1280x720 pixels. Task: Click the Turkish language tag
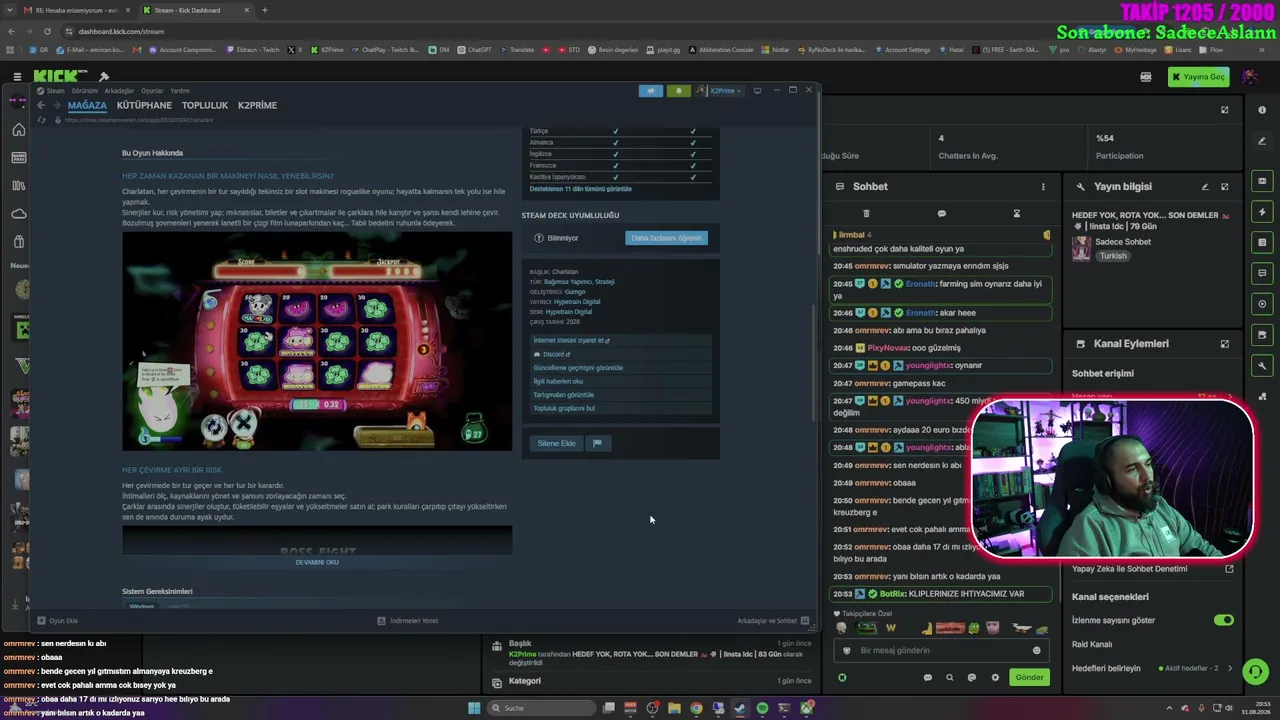1113,256
